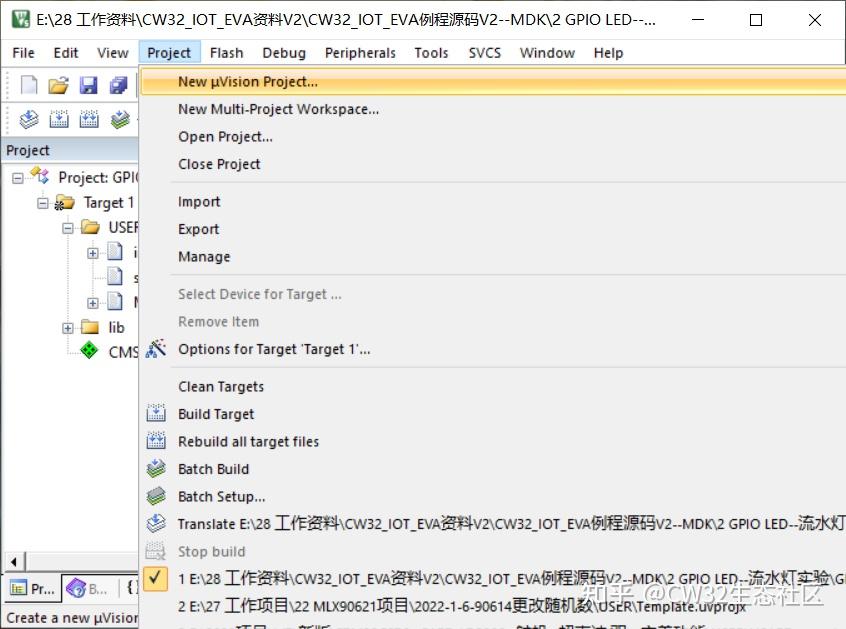Viewport: 846px width, 629px height.
Task: Click the Save disk icon
Action: 88,85
